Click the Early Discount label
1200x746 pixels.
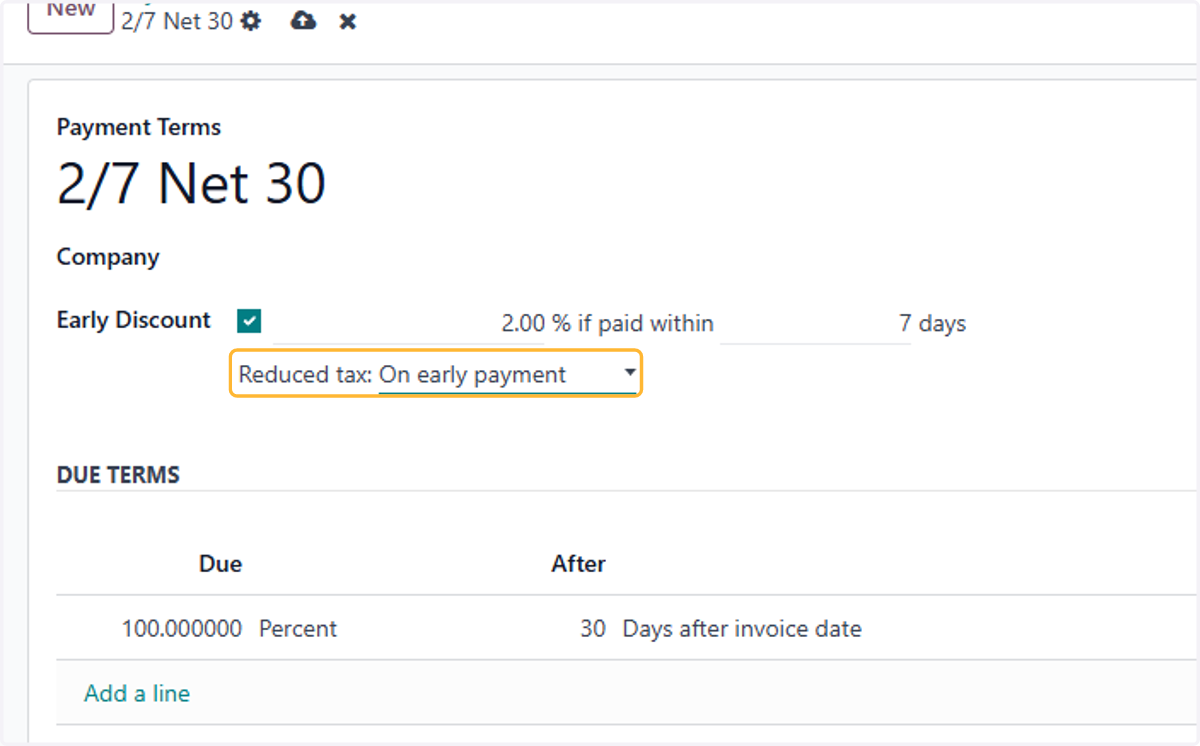click(134, 320)
